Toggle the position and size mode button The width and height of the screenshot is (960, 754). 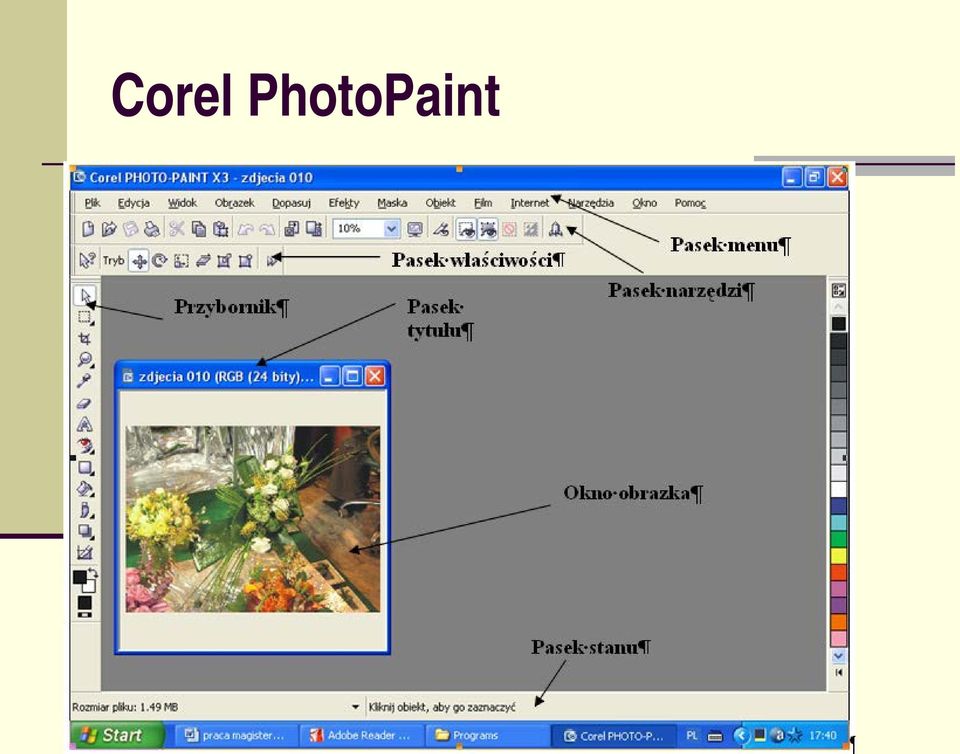tap(139, 261)
